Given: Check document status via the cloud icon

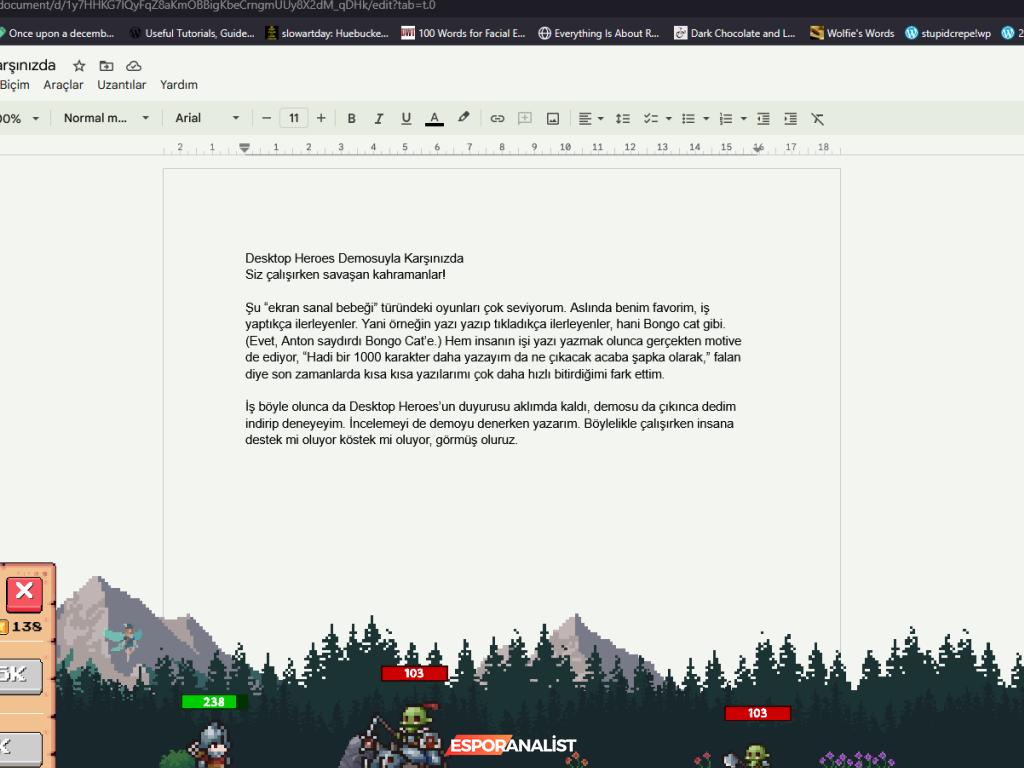Looking at the screenshot, I should point(133,64).
